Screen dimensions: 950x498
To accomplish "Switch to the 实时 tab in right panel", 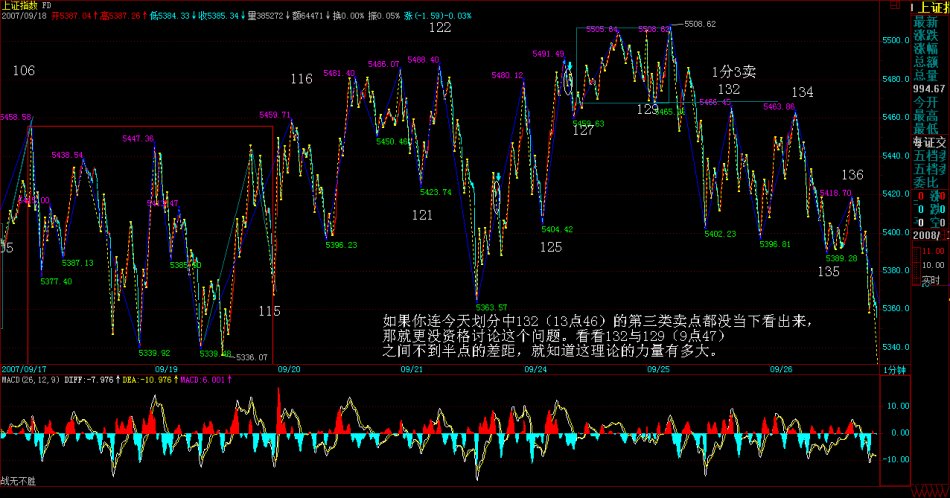I will click(x=930, y=281).
